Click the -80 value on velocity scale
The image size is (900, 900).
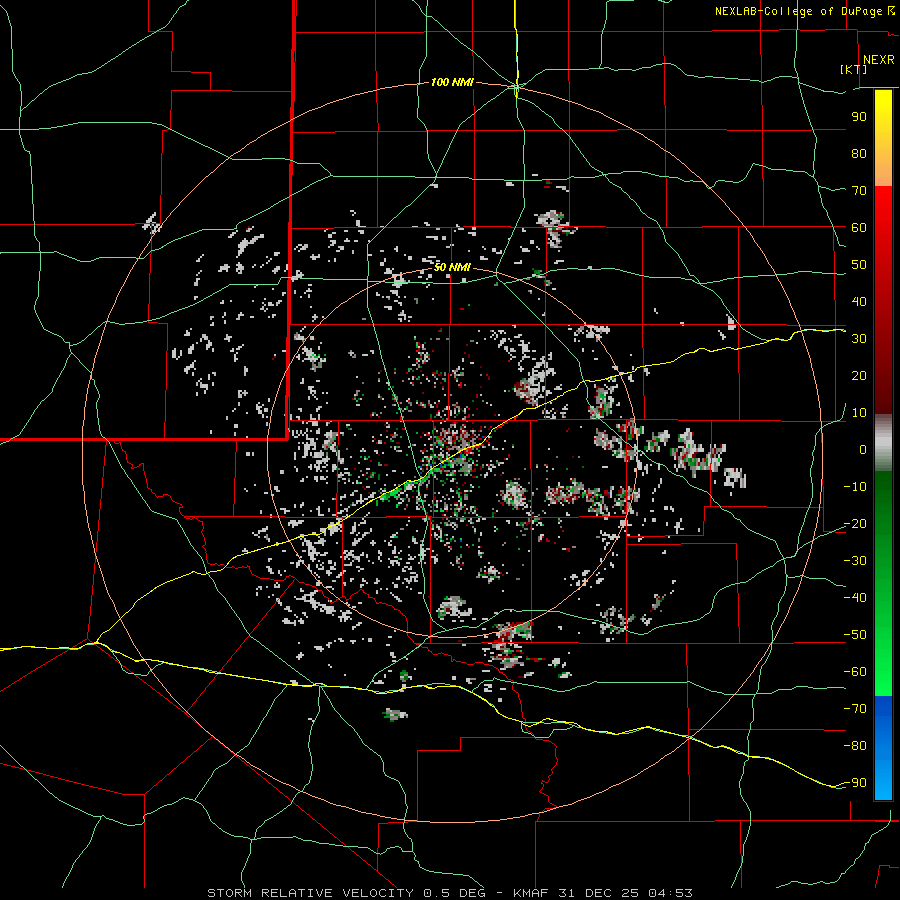click(x=855, y=746)
